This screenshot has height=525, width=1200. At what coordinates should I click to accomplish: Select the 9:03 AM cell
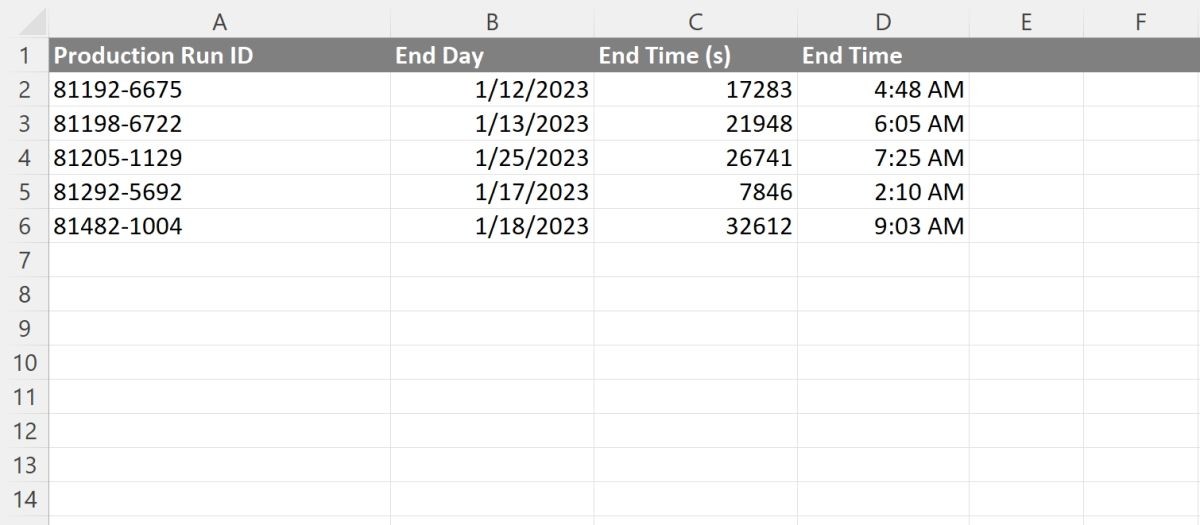883,226
